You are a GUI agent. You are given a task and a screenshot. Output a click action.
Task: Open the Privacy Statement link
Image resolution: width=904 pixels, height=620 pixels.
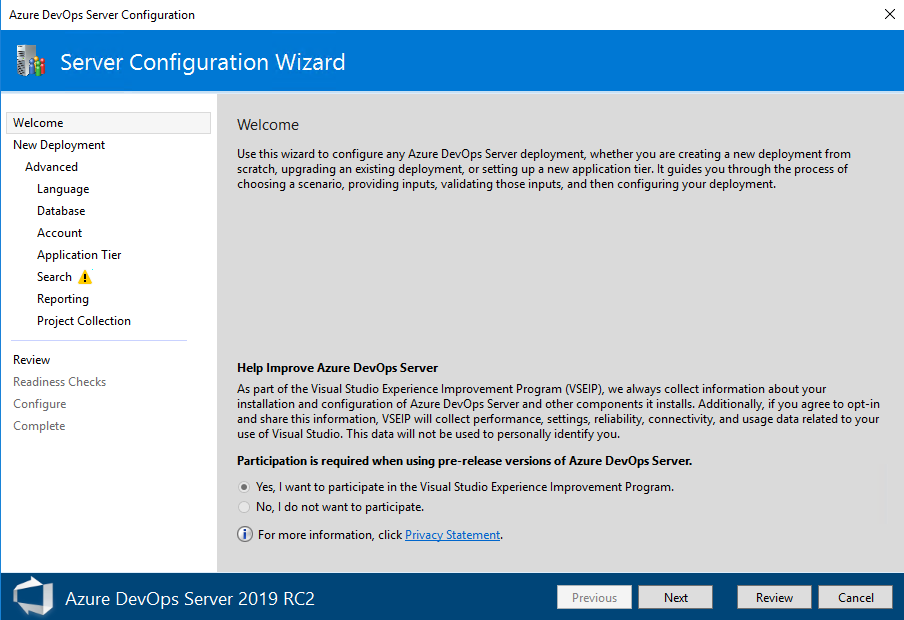pyautogui.click(x=452, y=534)
